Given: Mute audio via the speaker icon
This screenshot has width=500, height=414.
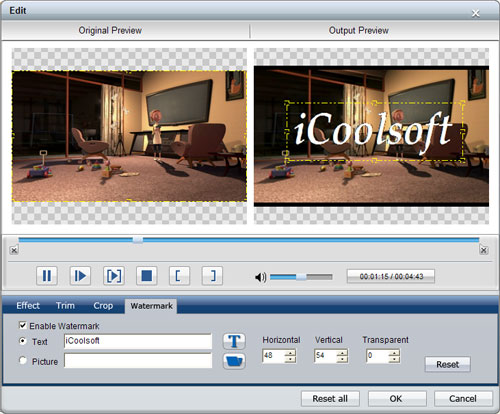Looking at the screenshot, I should 260,277.
